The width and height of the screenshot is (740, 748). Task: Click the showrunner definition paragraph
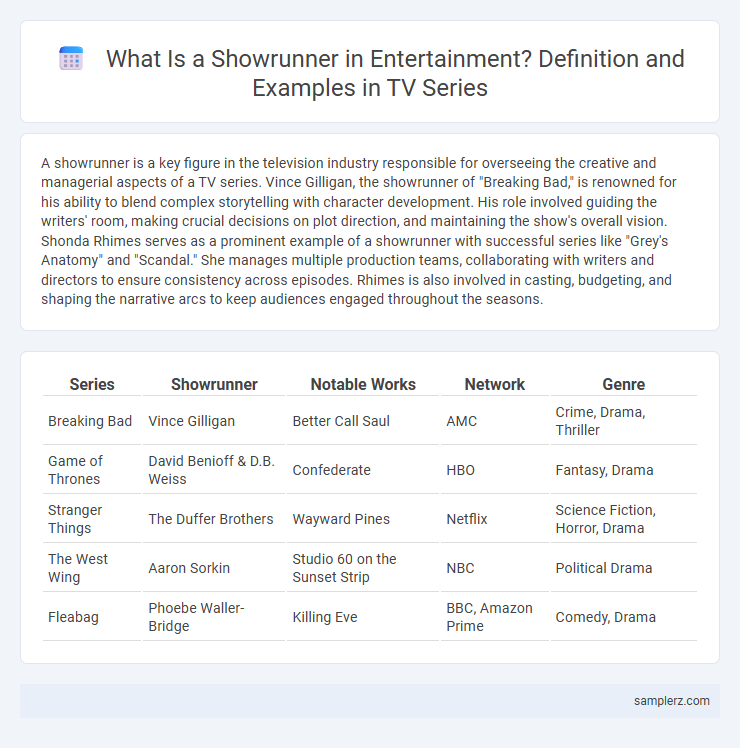click(x=359, y=231)
